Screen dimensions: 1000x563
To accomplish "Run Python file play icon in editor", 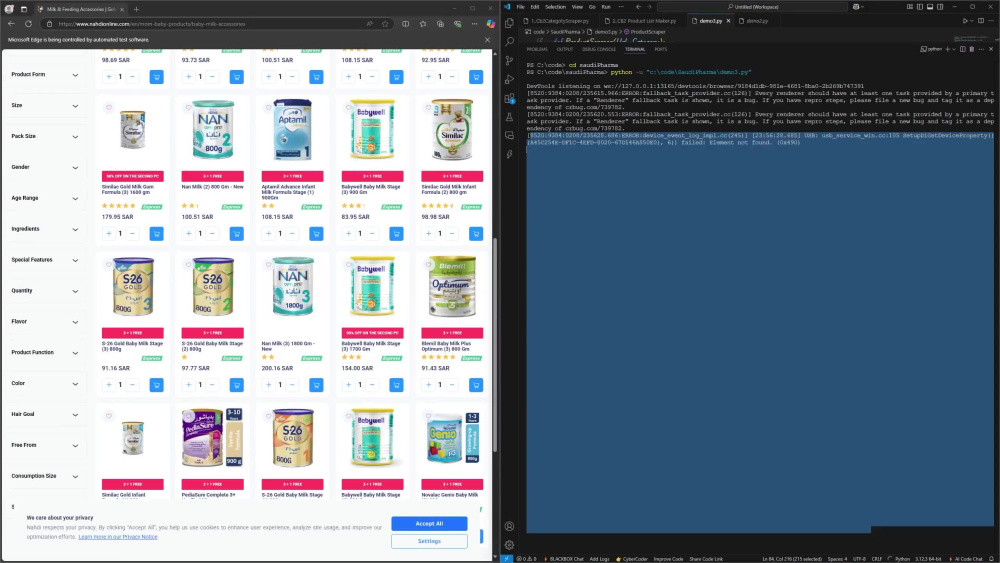I will click(965, 21).
